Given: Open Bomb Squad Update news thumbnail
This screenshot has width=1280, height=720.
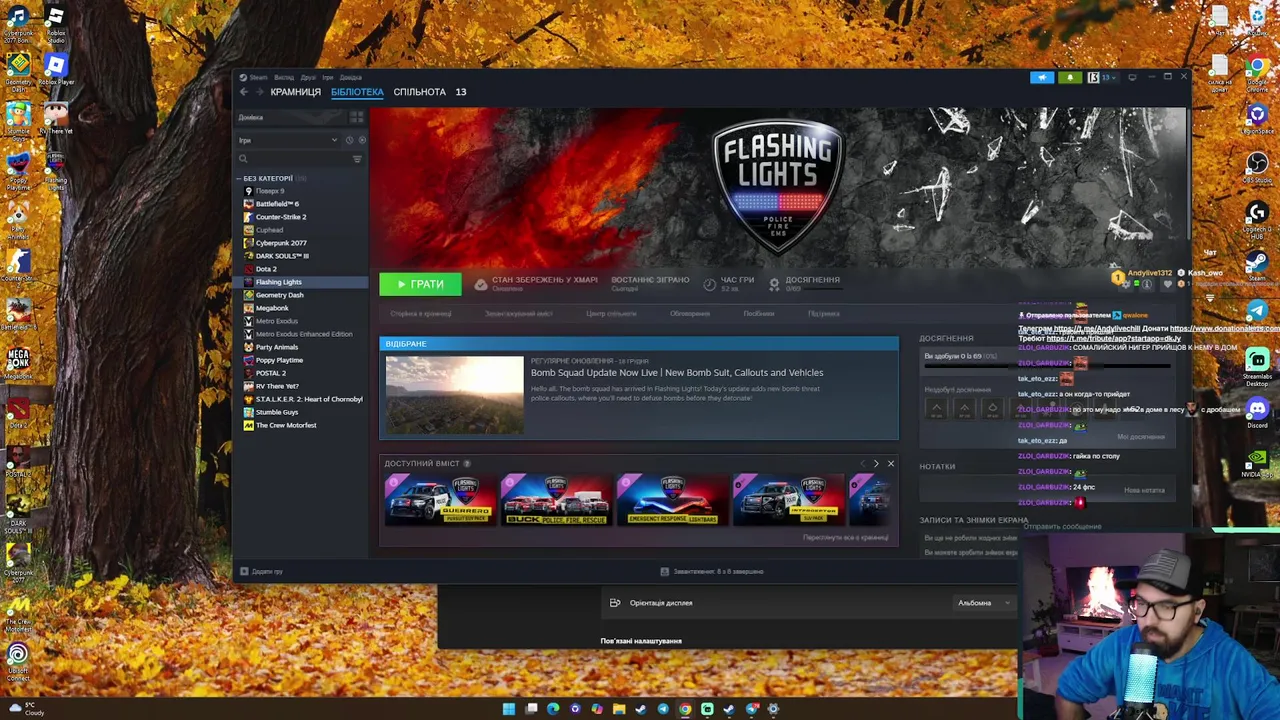Looking at the screenshot, I should click(x=454, y=395).
